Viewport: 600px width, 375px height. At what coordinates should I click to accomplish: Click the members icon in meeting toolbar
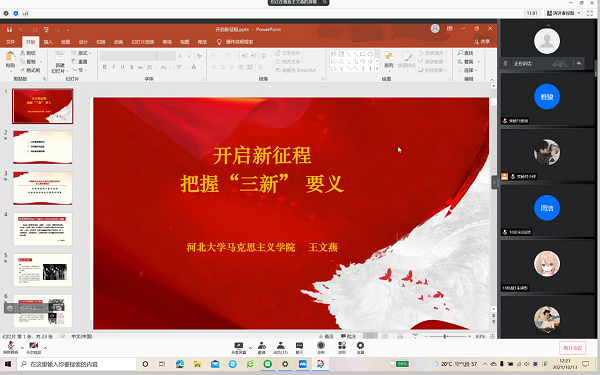point(280,346)
